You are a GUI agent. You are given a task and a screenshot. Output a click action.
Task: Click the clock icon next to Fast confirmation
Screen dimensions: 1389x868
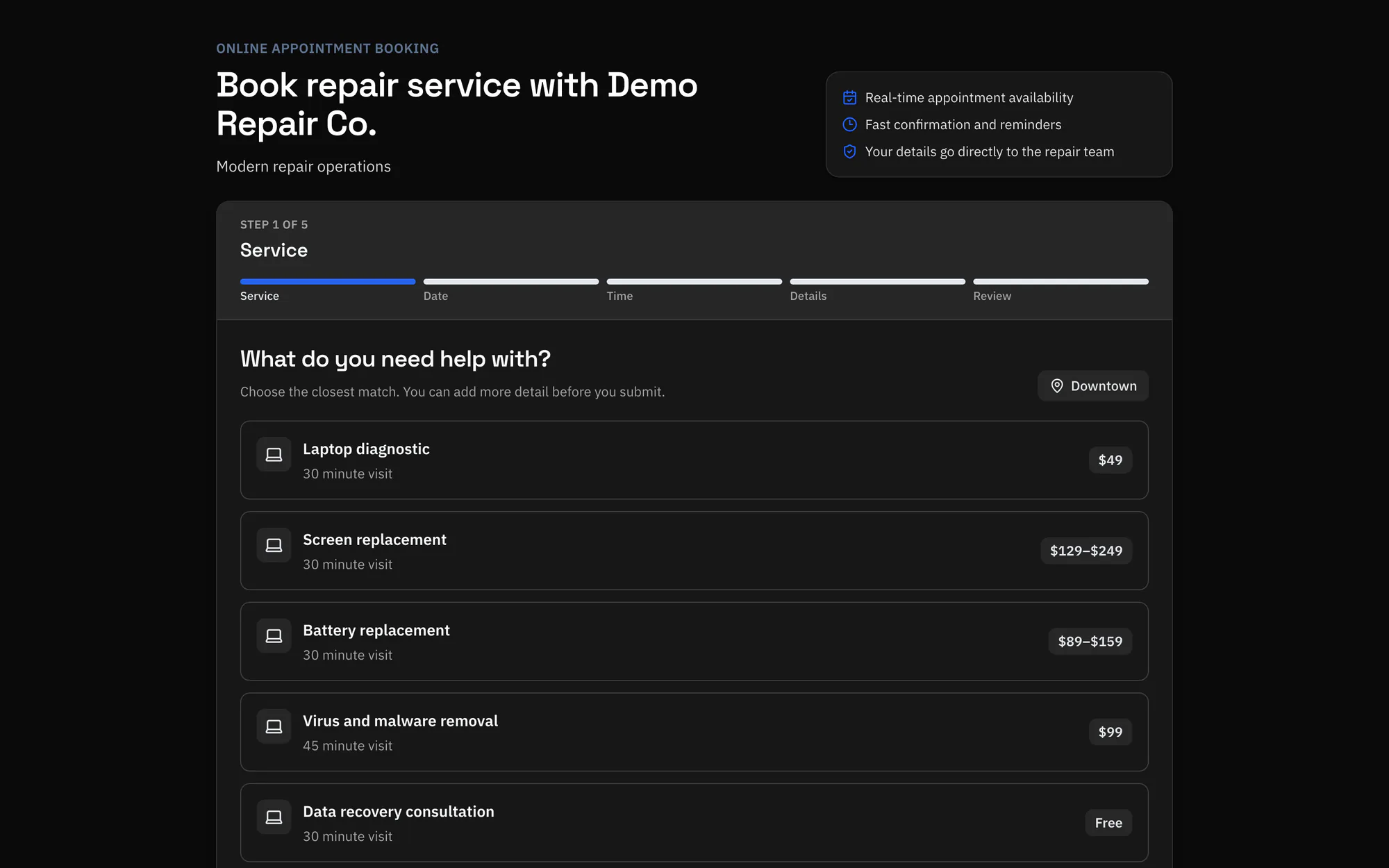tap(849, 124)
